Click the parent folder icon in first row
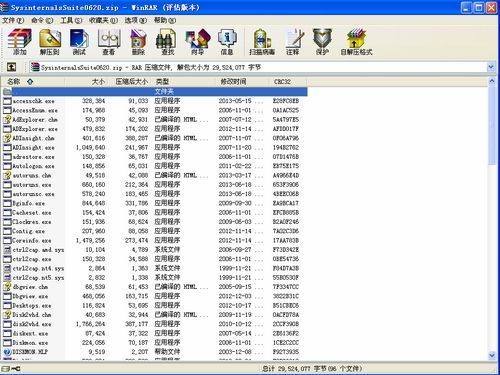500x375 pixels. pos(7,91)
